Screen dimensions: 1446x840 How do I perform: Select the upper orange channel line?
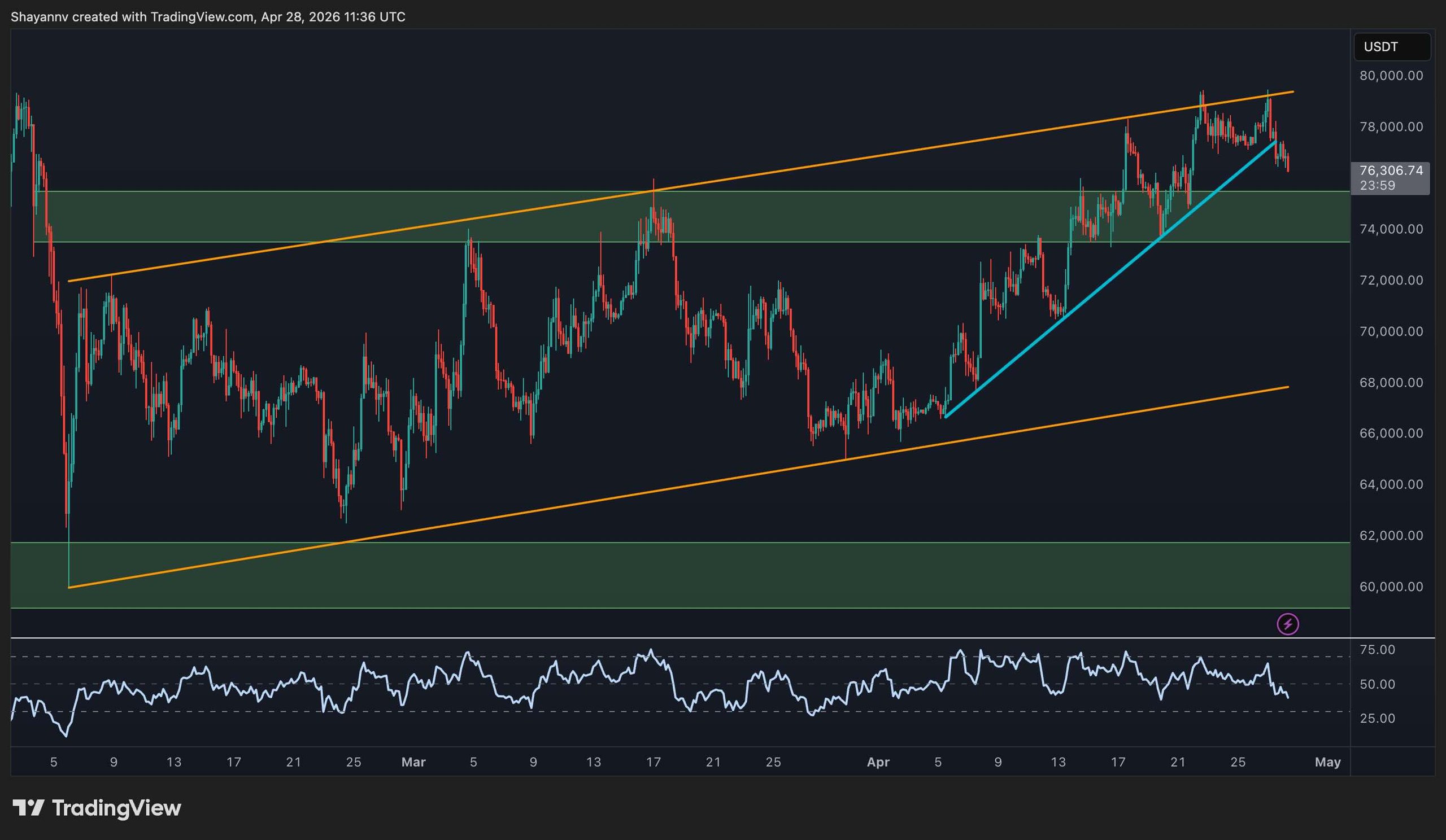pyautogui.click(x=861, y=158)
